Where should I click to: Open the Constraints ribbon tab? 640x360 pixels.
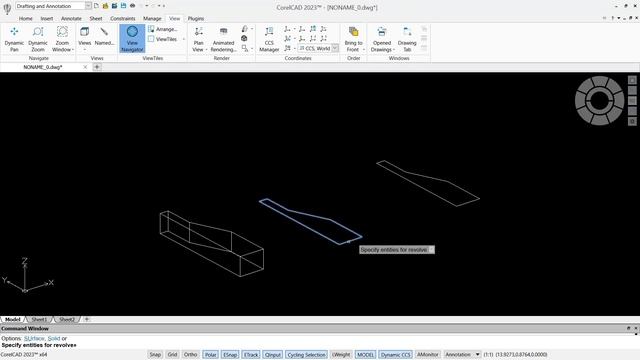pos(122,18)
